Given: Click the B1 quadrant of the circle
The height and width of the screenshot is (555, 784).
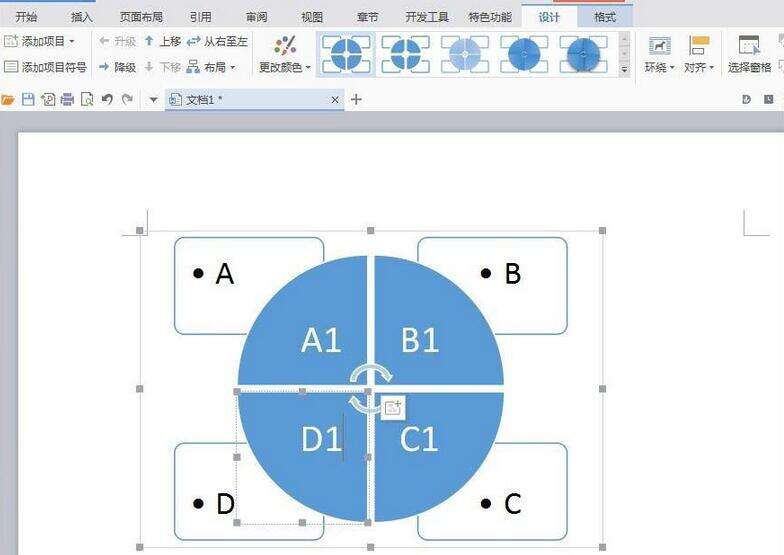Looking at the screenshot, I should 420,340.
